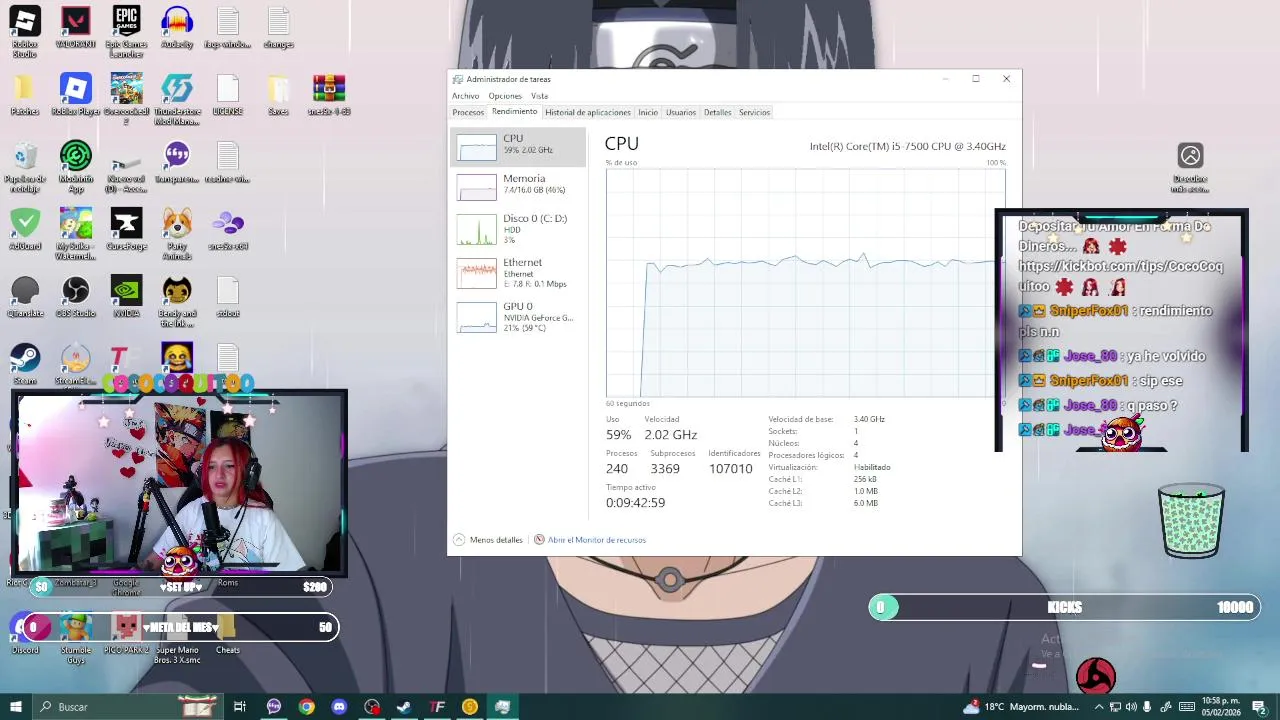Open Google Chrome from the taskbar
1280x720 pixels.
click(306, 707)
